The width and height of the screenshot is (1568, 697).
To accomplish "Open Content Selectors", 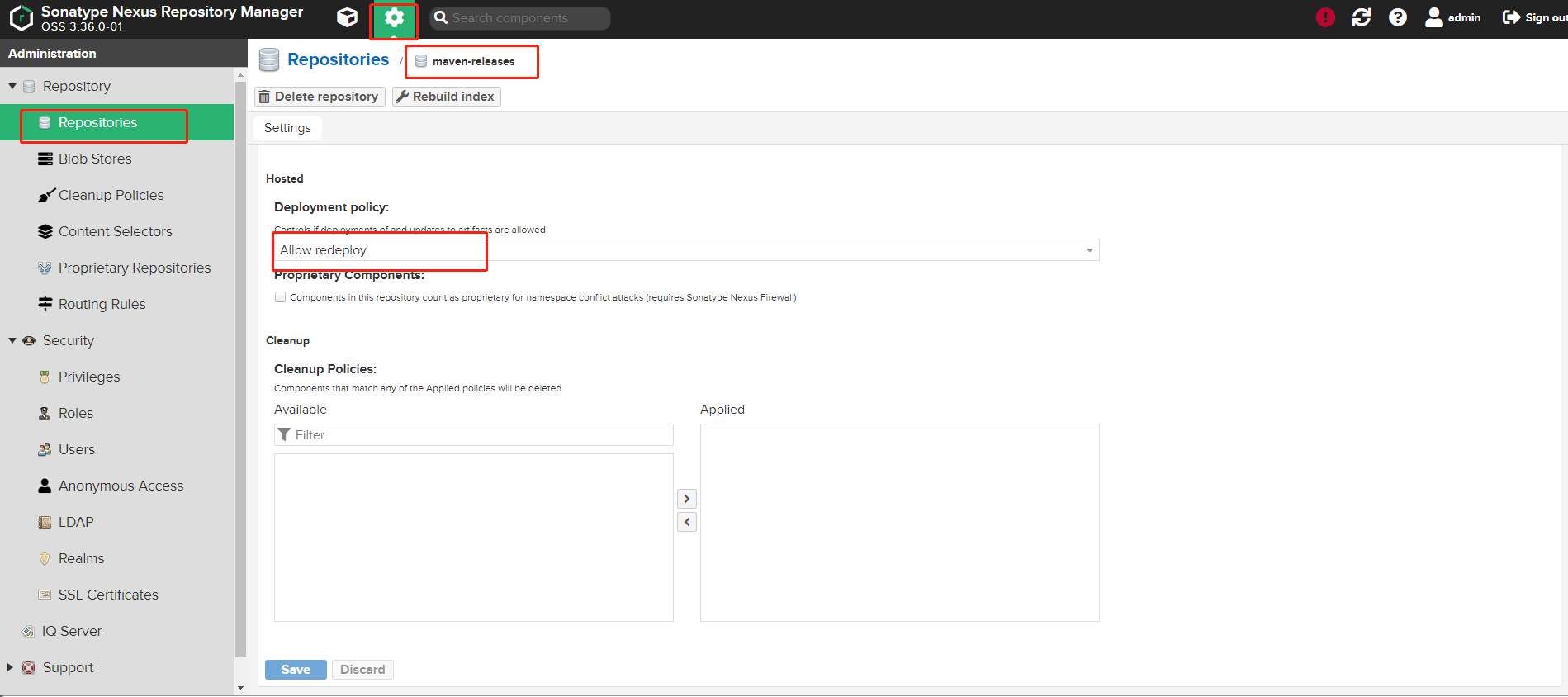I will click(x=116, y=231).
